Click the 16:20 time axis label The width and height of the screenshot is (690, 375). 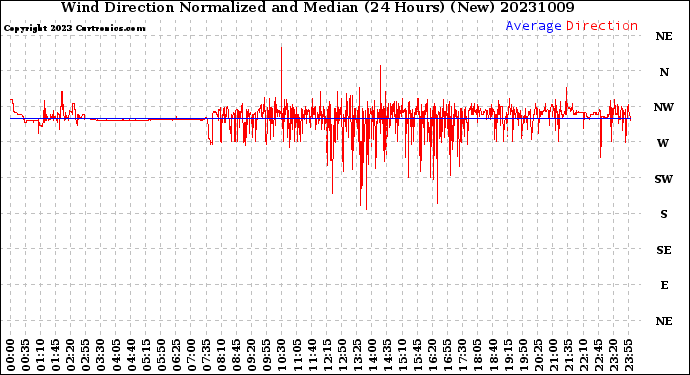433,355
